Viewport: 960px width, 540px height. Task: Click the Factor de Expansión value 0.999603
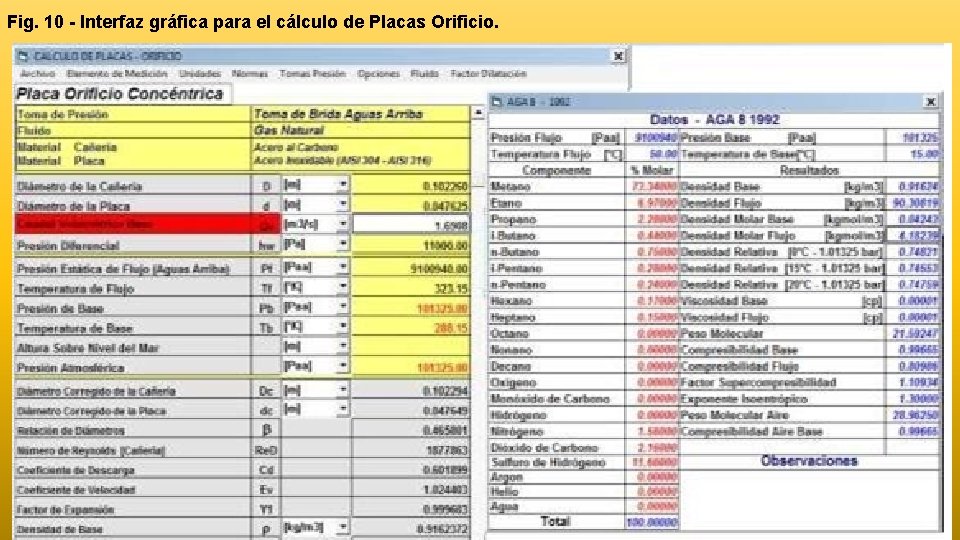pyautogui.click(x=411, y=509)
